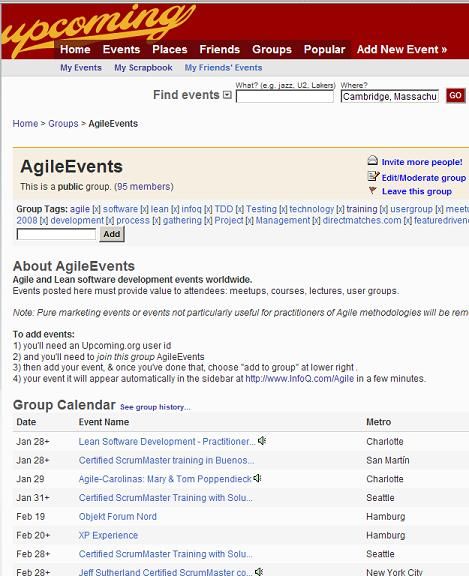Open My Friends' Events
Screen dimensions: 469x576
click(x=223, y=68)
